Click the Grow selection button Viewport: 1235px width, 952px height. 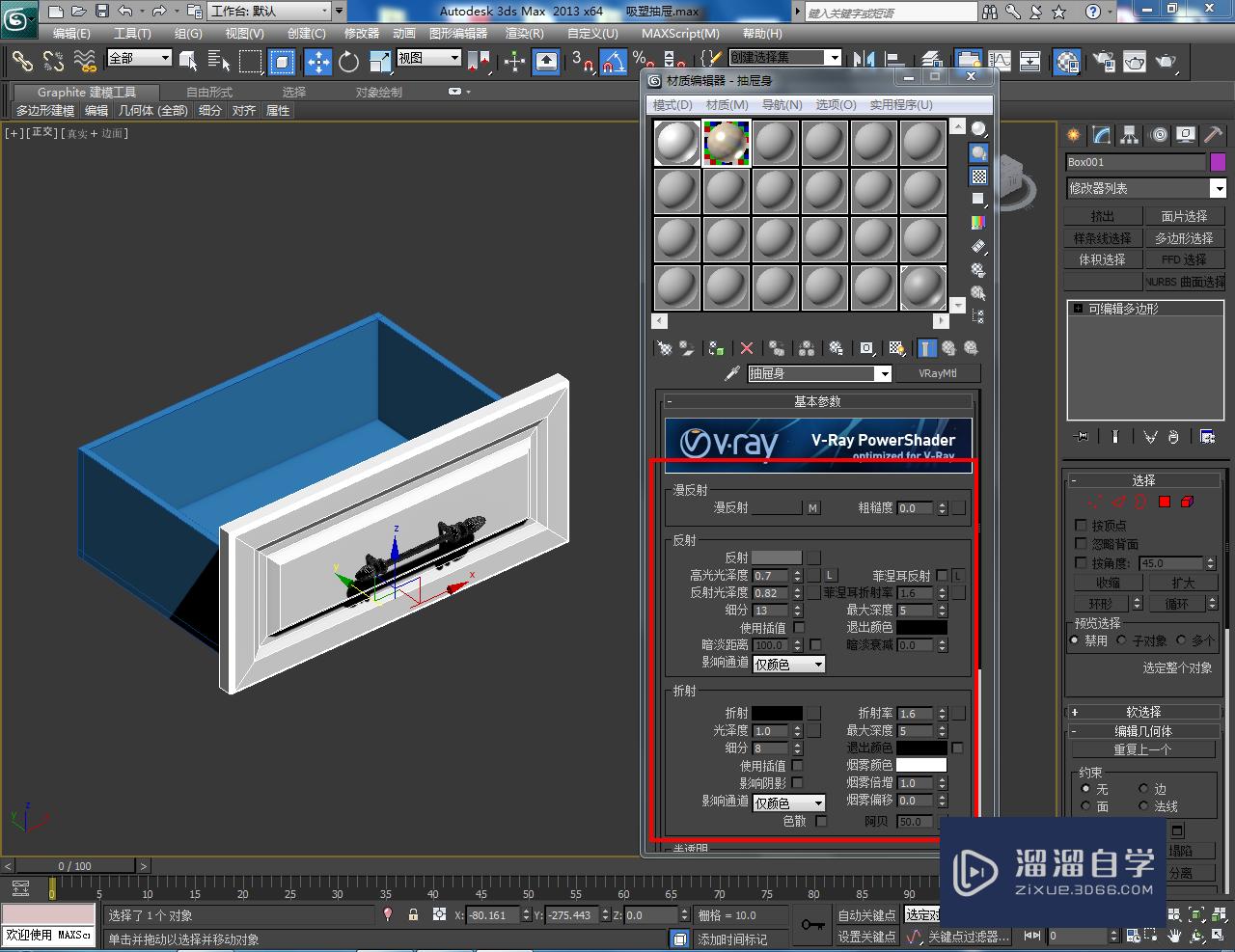pyautogui.click(x=1183, y=583)
